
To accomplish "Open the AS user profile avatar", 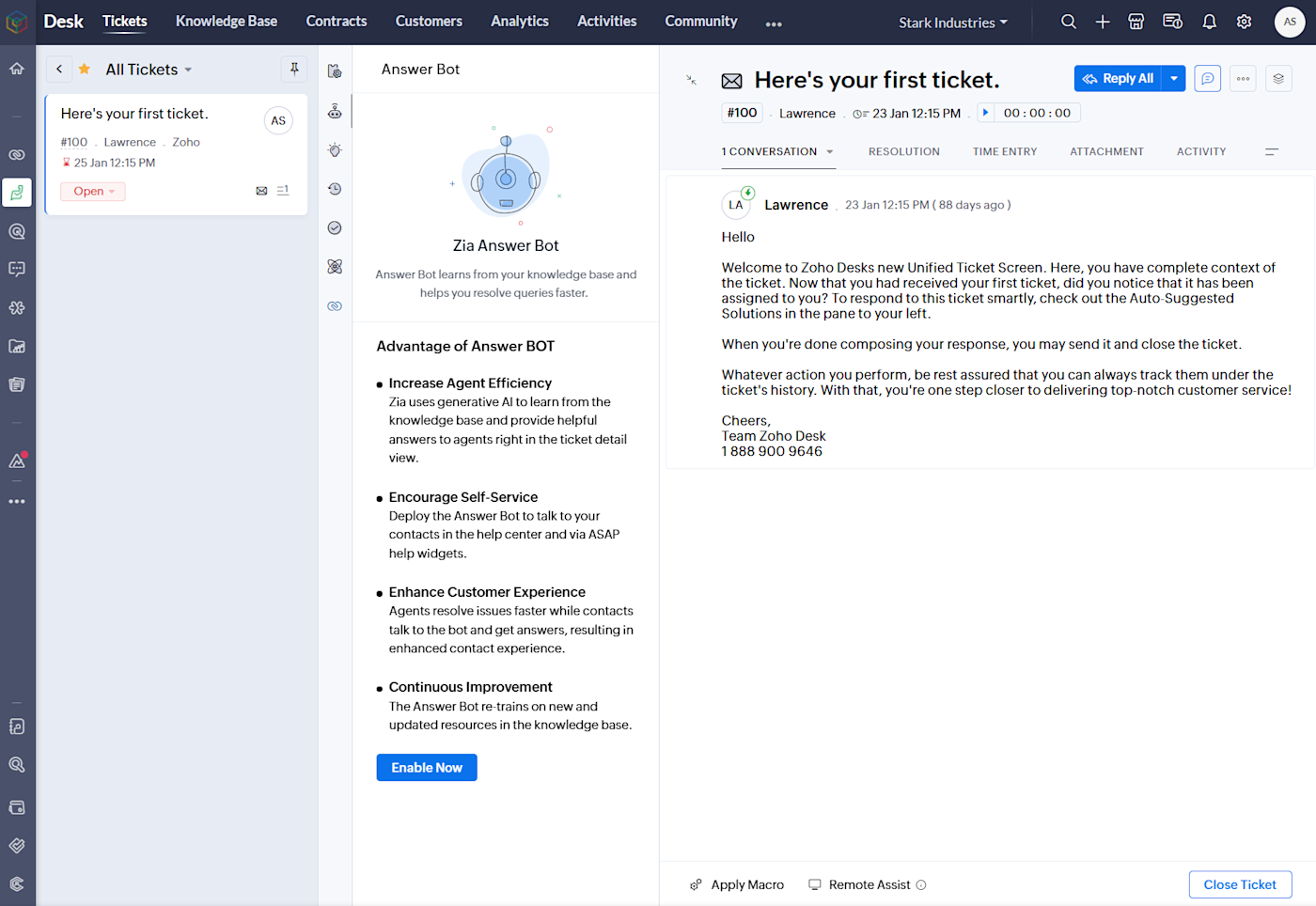I will (x=1290, y=22).
